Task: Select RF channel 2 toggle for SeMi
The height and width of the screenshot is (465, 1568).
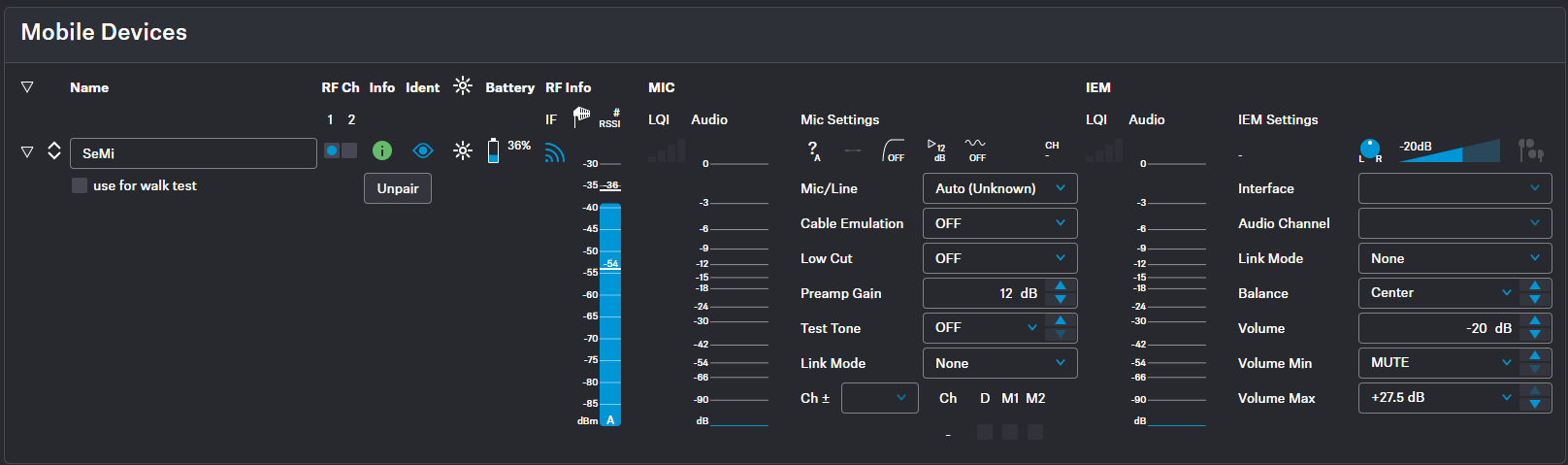Action: 349,150
